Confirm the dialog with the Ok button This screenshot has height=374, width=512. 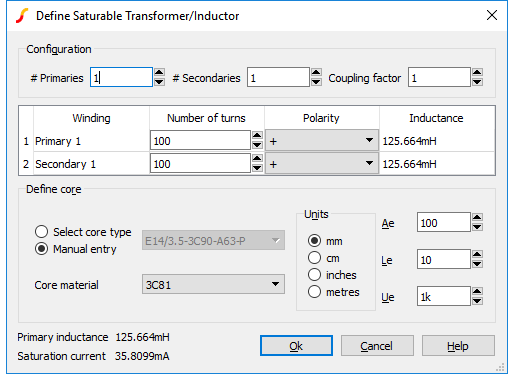(x=296, y=346)
